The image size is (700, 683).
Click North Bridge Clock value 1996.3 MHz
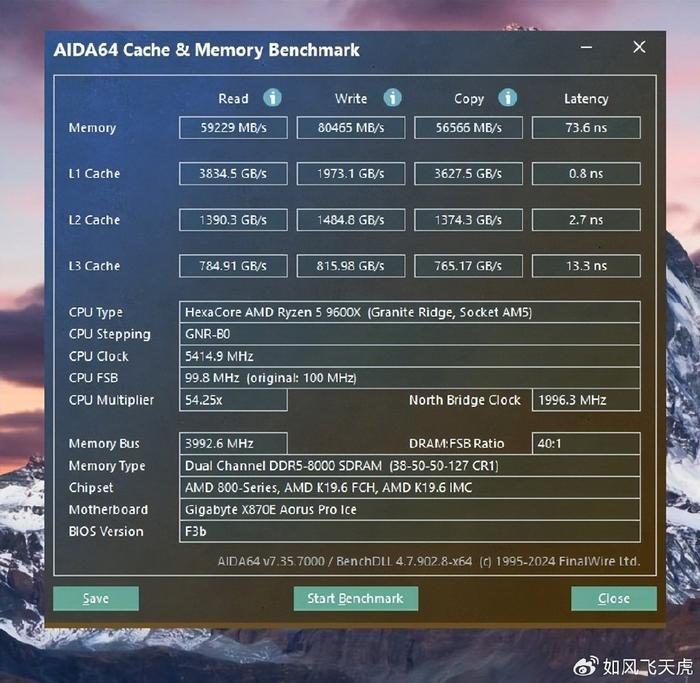tap(586, 400)
